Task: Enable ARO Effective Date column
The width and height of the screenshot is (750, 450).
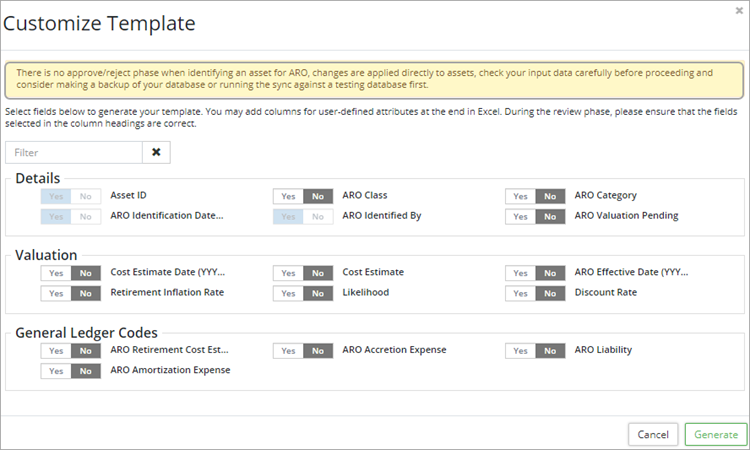Action: point(520,273)
